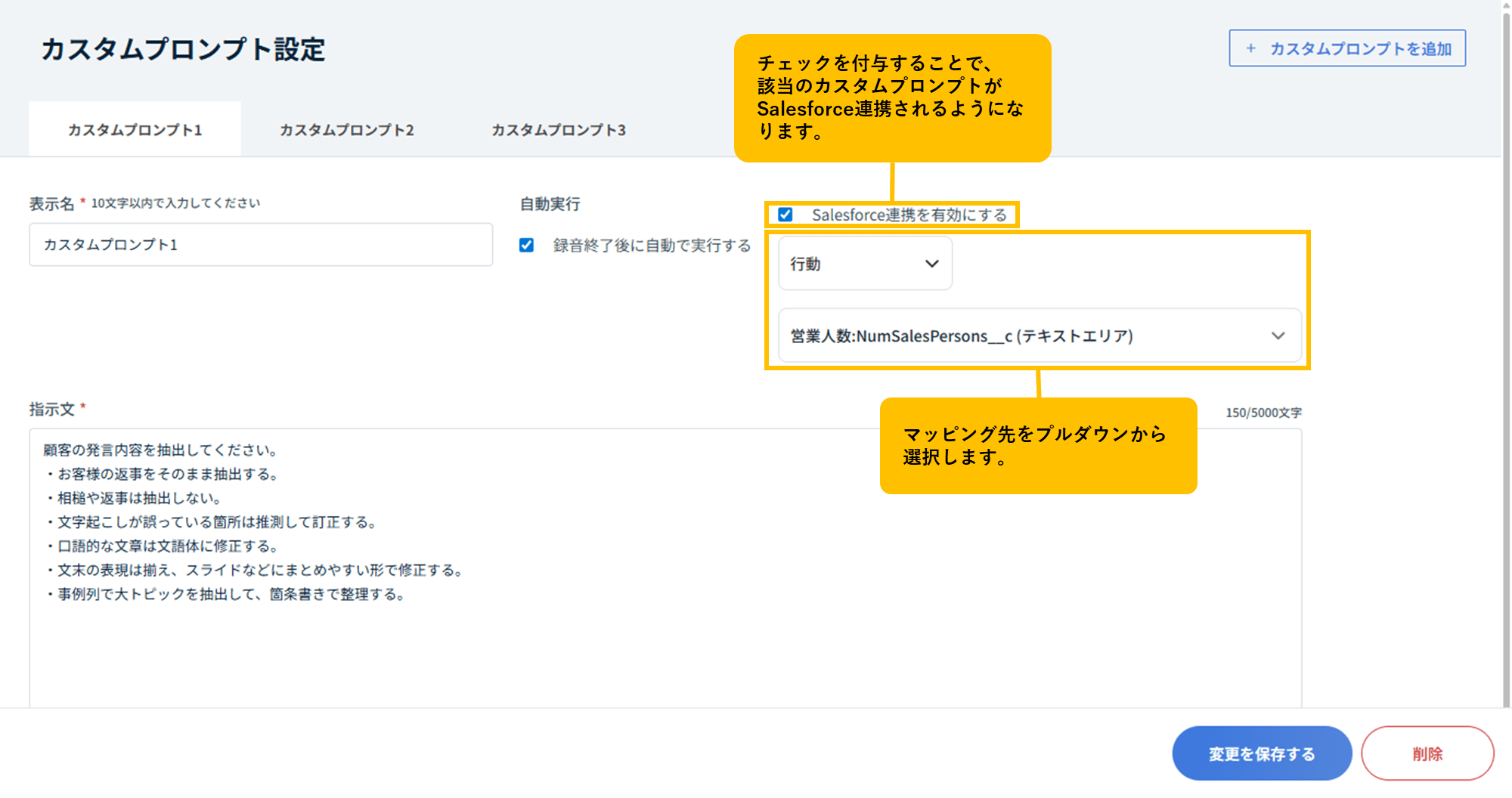Switch to the カスタムプロンプト2 tab
1512x798 pixels.
point(347,130)
